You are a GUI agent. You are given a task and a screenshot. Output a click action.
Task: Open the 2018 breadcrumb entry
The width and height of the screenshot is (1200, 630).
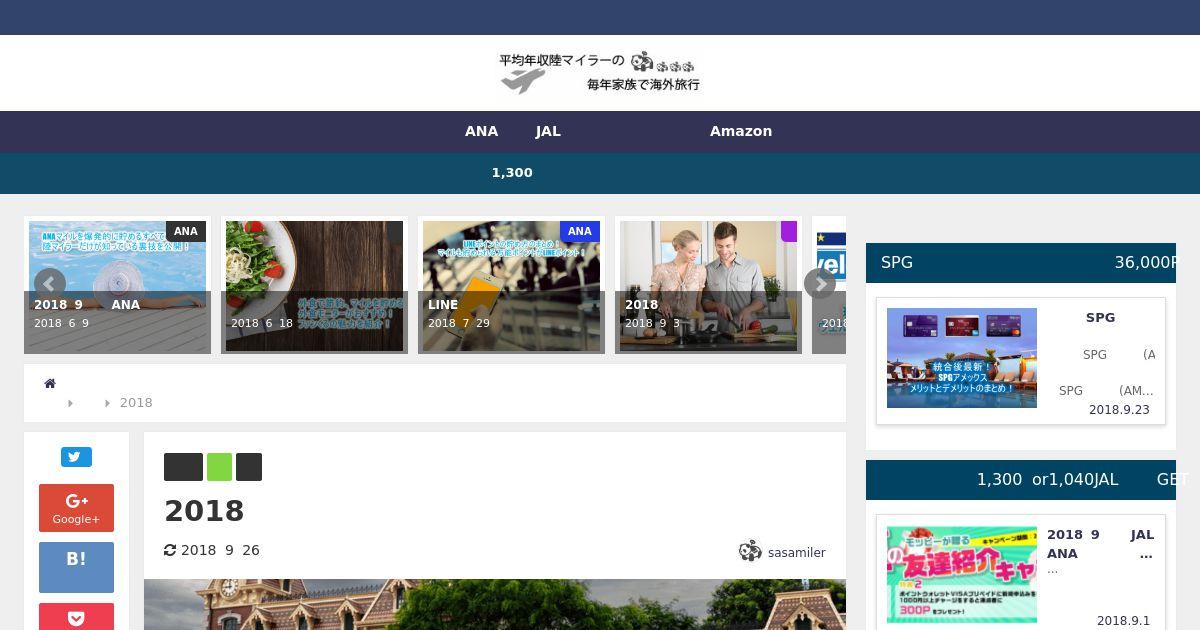pyautogui.click(x=136, y=402)
